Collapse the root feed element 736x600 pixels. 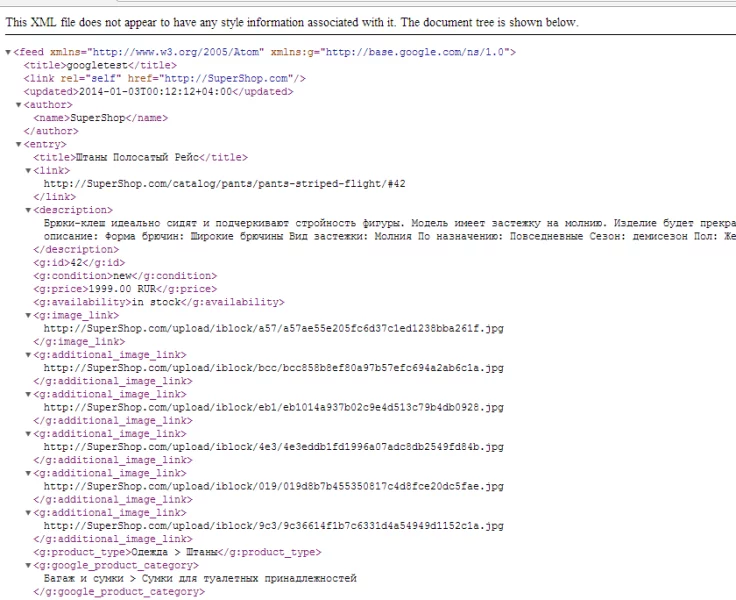[x=8, y=52]
